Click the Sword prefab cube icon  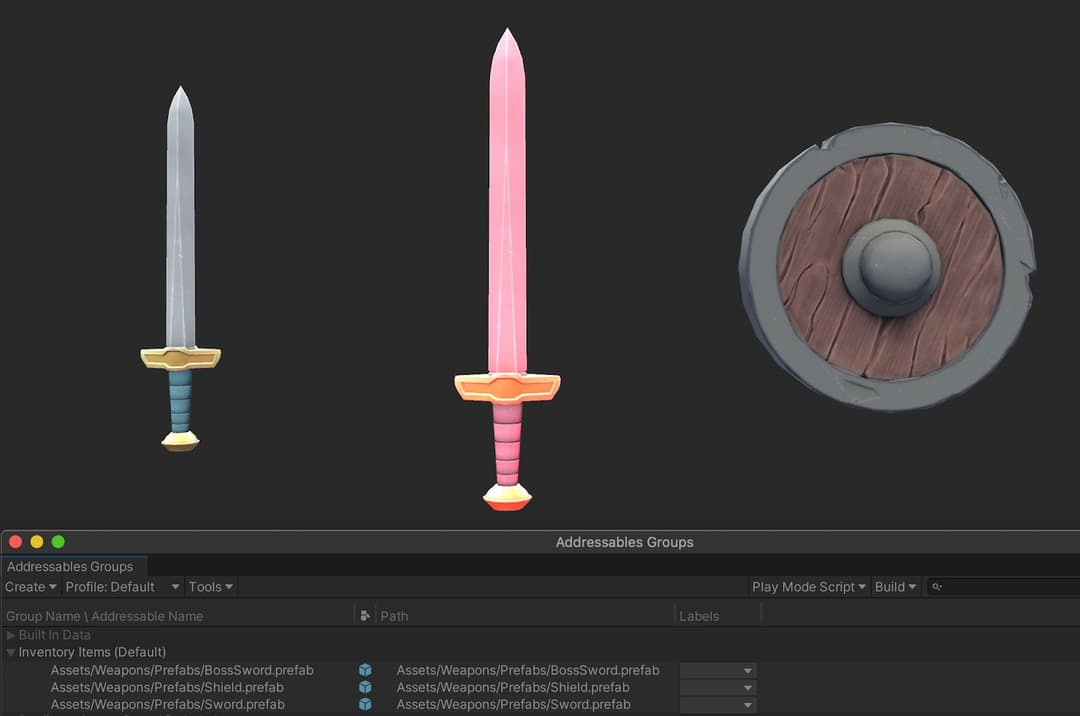click(365, 704)
